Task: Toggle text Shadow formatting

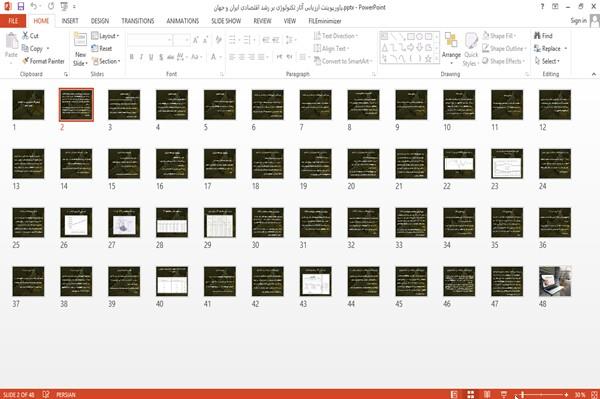Action: click(161, 57)
